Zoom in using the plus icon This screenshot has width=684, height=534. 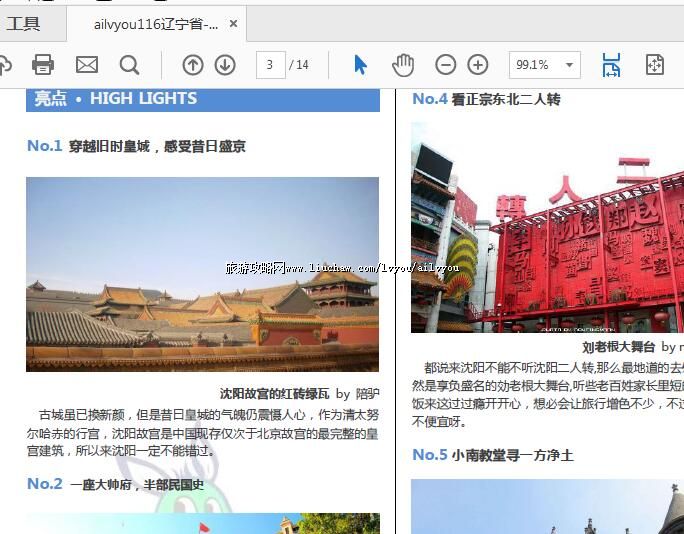[478, 65]
